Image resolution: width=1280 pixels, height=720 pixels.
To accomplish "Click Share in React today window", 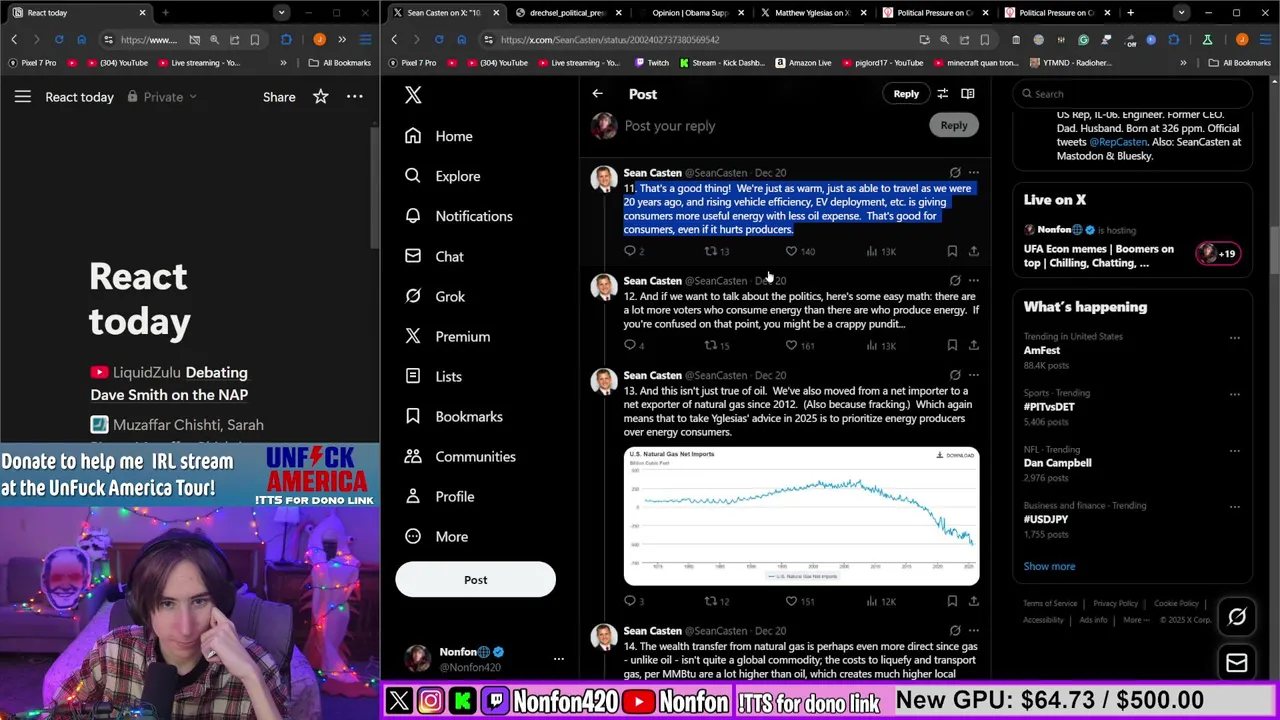I will pos(279,97).
